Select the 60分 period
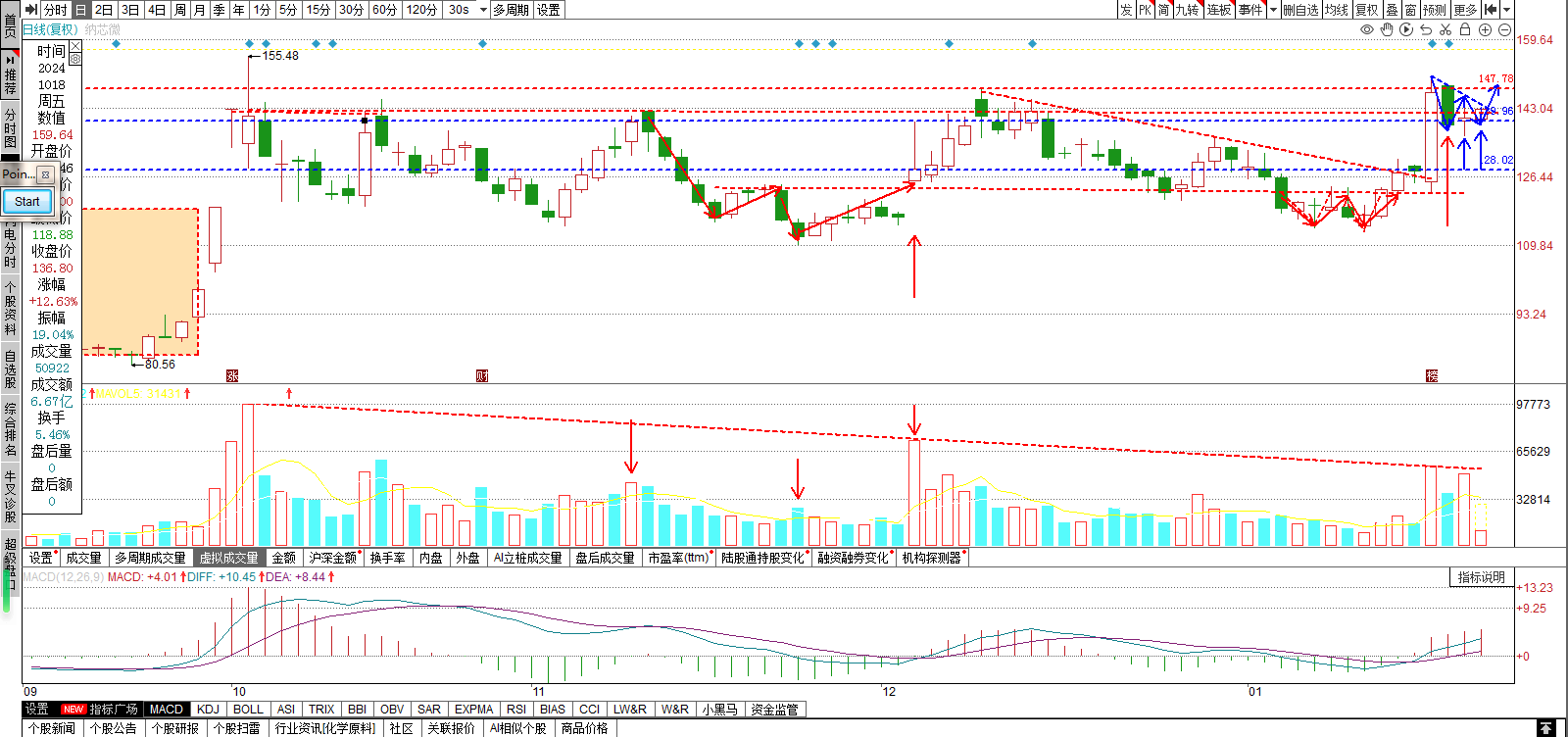 coord(385,9)
